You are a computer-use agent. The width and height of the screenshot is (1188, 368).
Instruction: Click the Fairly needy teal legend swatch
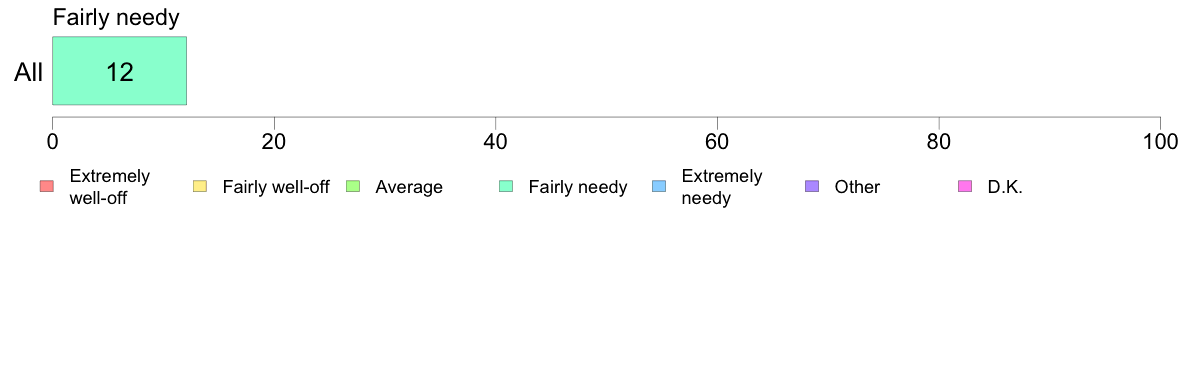(x=506, y=186)
